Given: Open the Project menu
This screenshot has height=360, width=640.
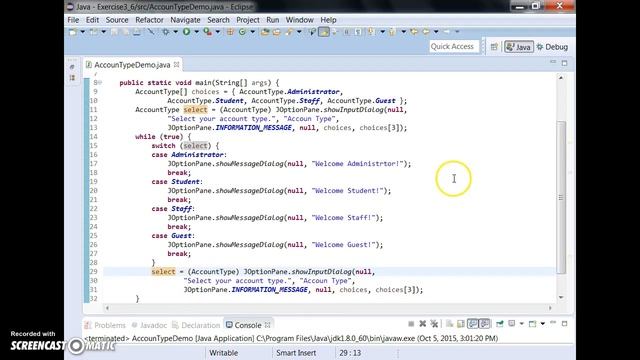Looking at the screenshot, I should coord(248,20).
